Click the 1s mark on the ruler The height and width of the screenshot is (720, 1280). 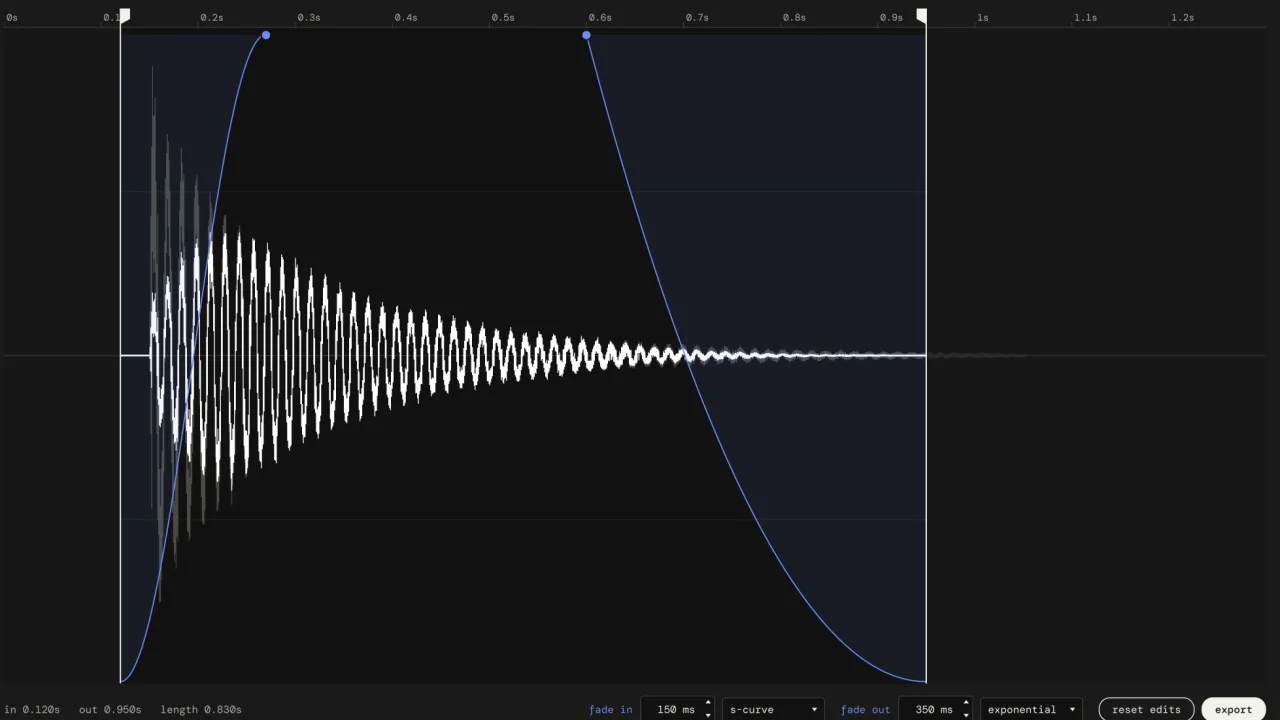tap(983, 17)
